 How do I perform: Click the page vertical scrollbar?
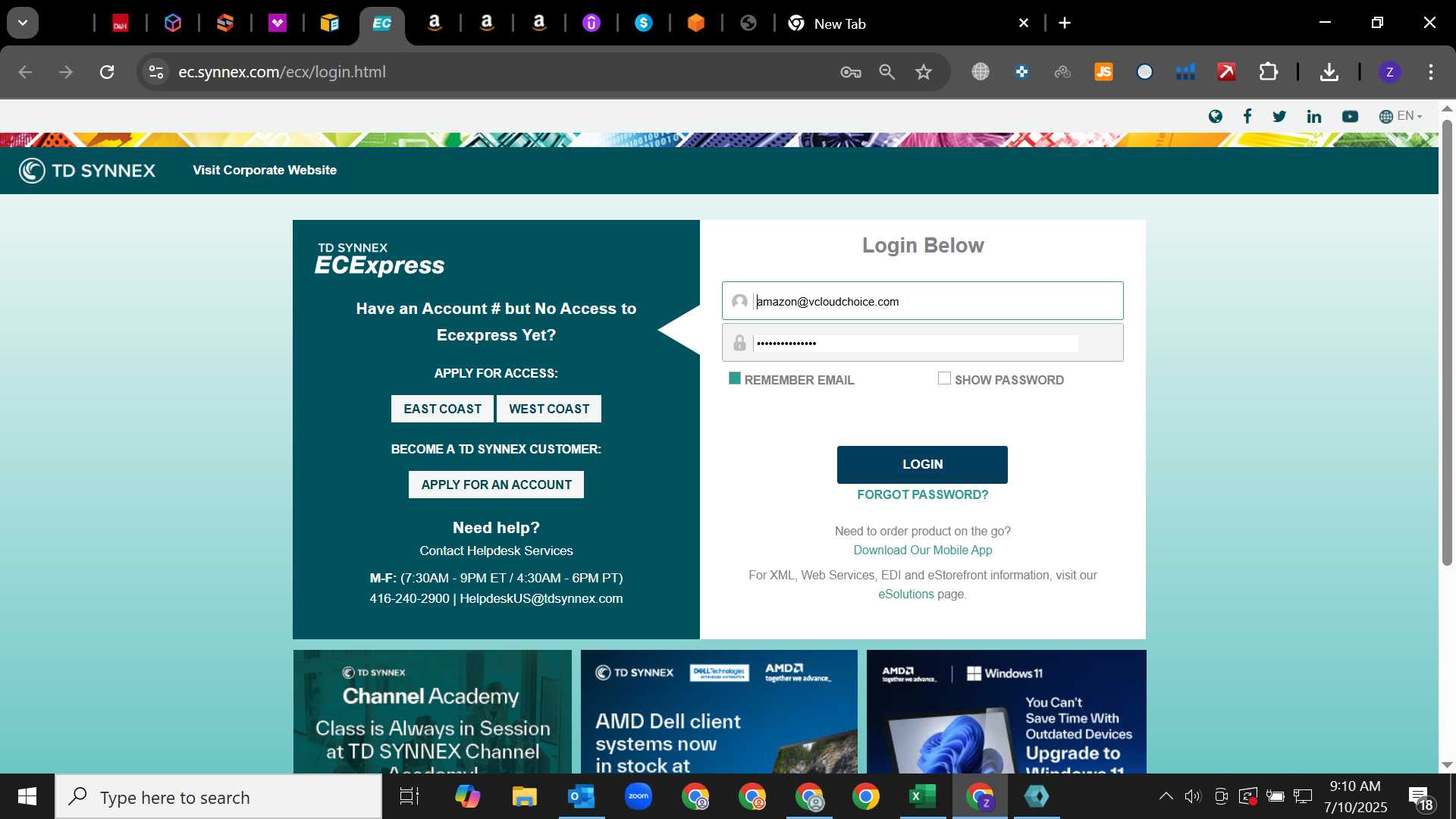(1447, 341)
